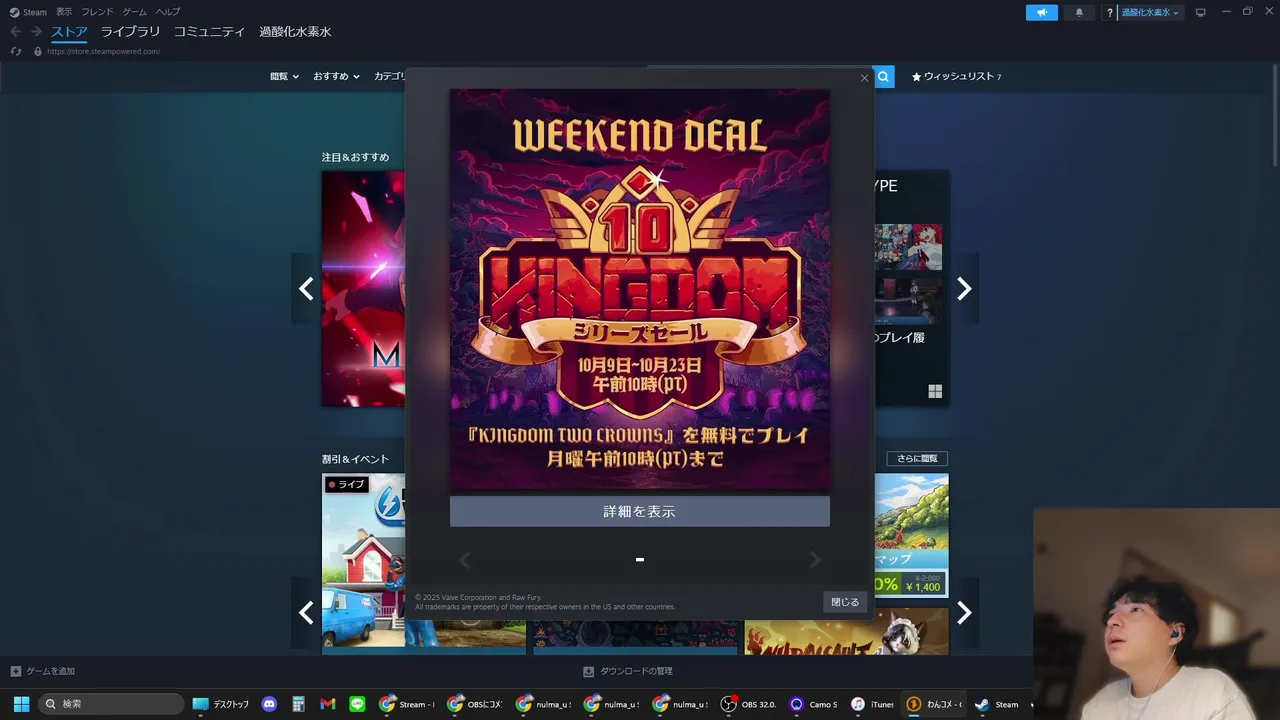Open the Stream Chrome window in taskbar

pos(407,704)
